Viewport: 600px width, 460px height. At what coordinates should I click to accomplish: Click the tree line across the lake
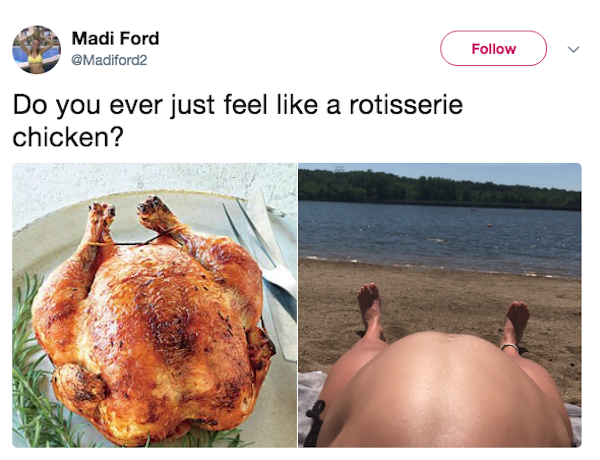coord(440,190)
